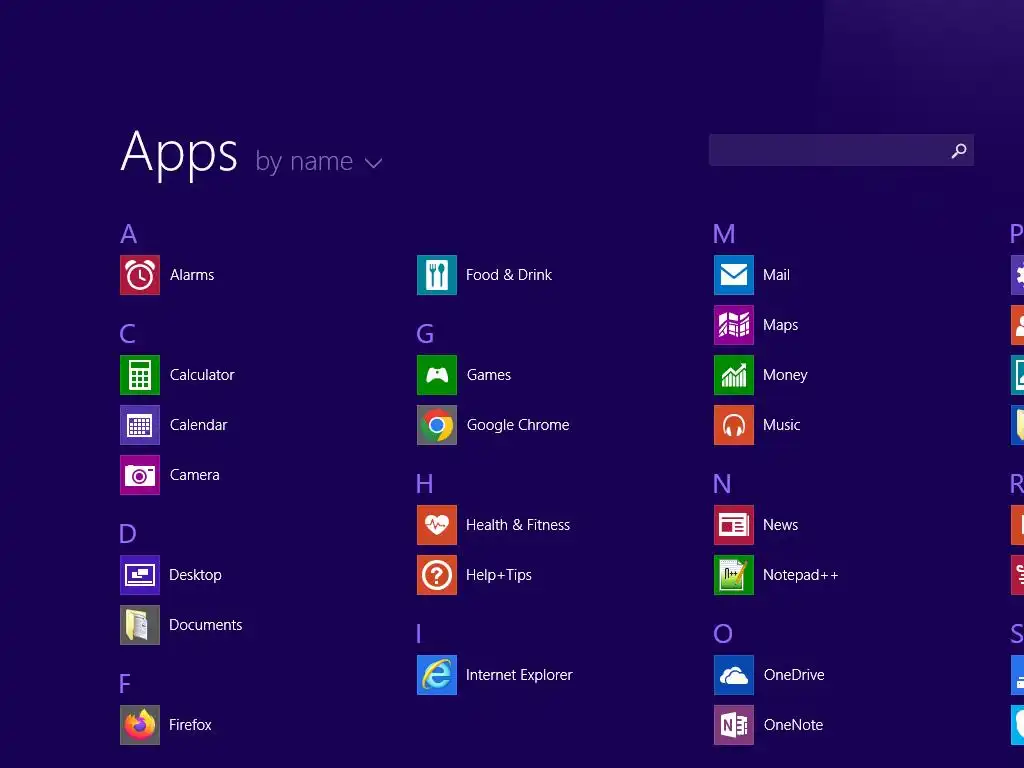1024x768 pixels.
Task: Click the 'Camera' label text
Action: tap(195, 475)
